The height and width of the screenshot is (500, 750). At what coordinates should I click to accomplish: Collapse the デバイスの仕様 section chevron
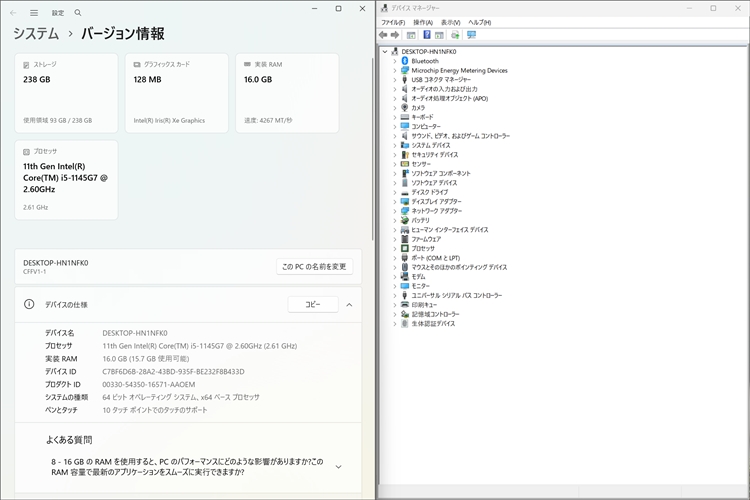tap(349, 304)
